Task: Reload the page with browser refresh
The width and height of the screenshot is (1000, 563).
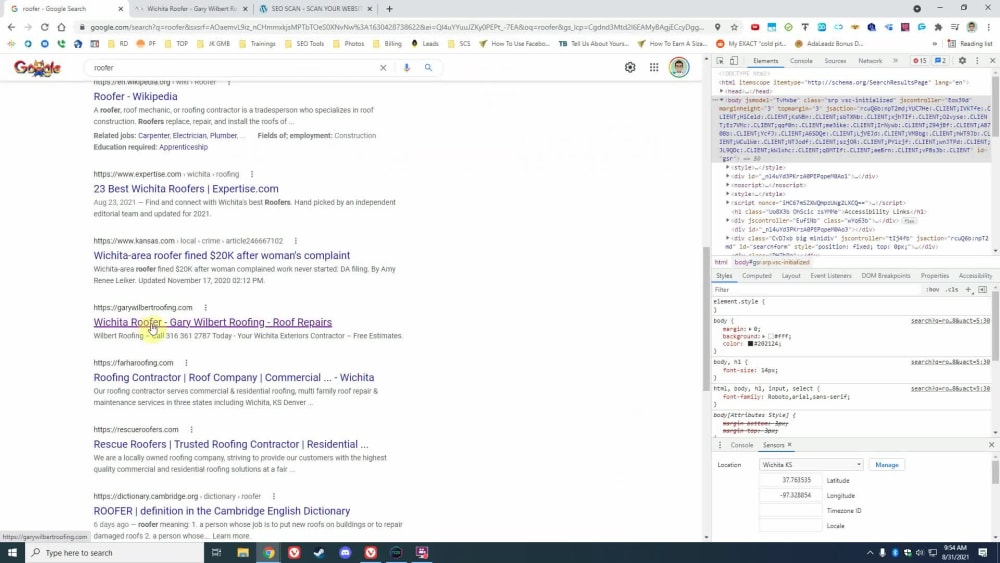Action: [x=45, y=27]
